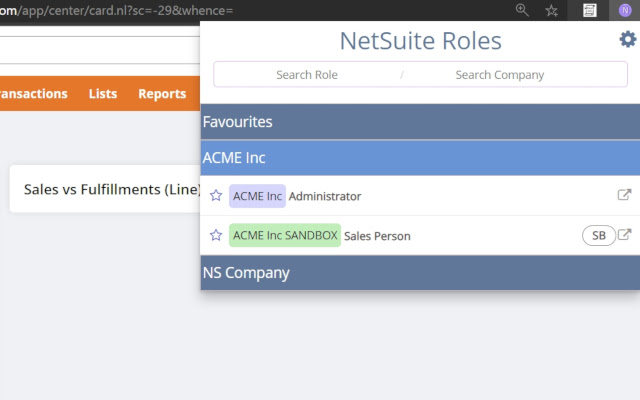Screen dimensions: 640x400
Task: Select the ACME Inc purple company tag
Action: pos(257,196)
